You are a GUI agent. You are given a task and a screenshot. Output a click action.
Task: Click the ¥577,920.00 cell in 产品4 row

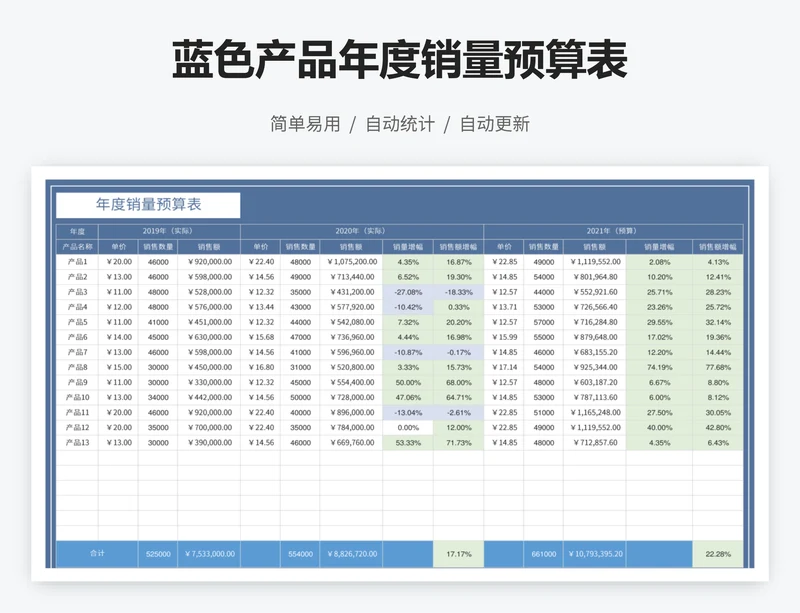(351, 307)
